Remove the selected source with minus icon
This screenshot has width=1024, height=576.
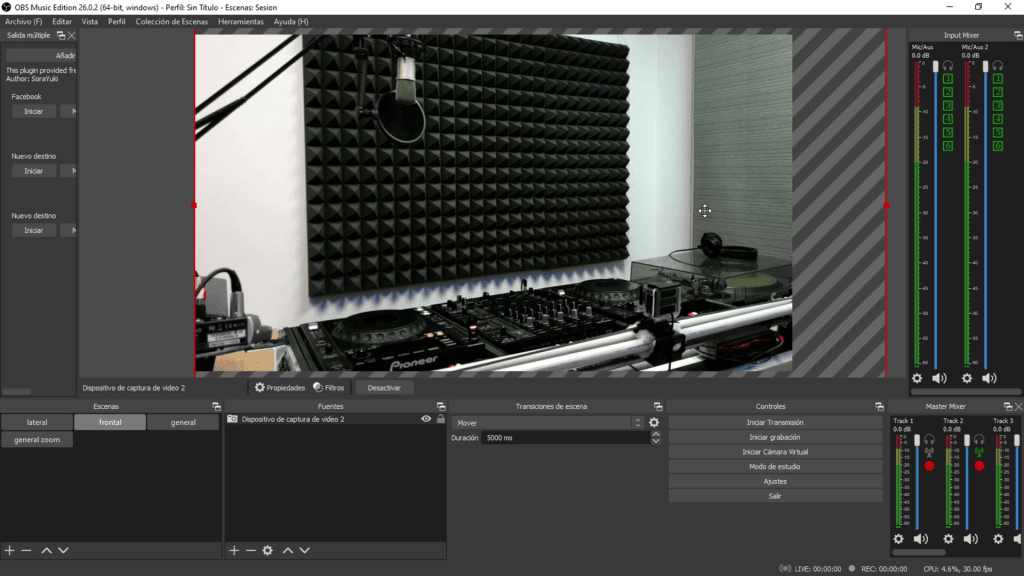point(250,550)
